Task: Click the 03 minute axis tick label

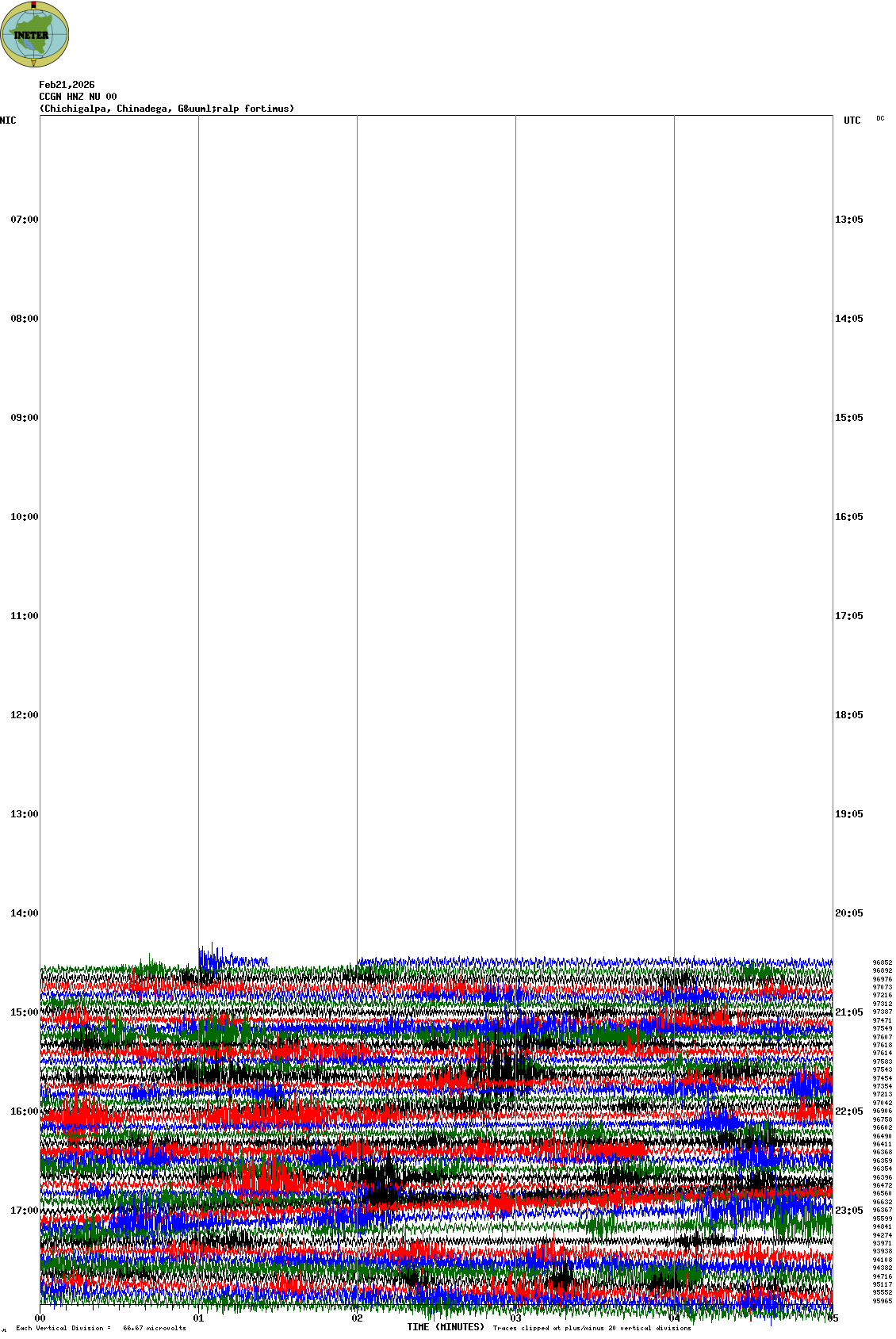Action: tap(516, 1319)
